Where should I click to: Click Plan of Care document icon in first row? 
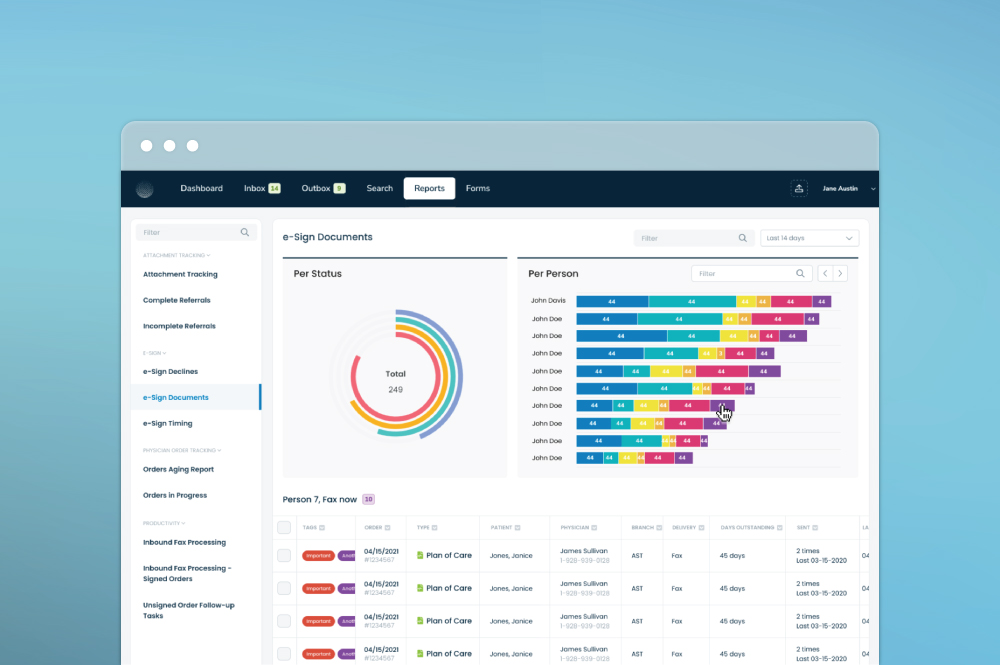tap(420, 555)
